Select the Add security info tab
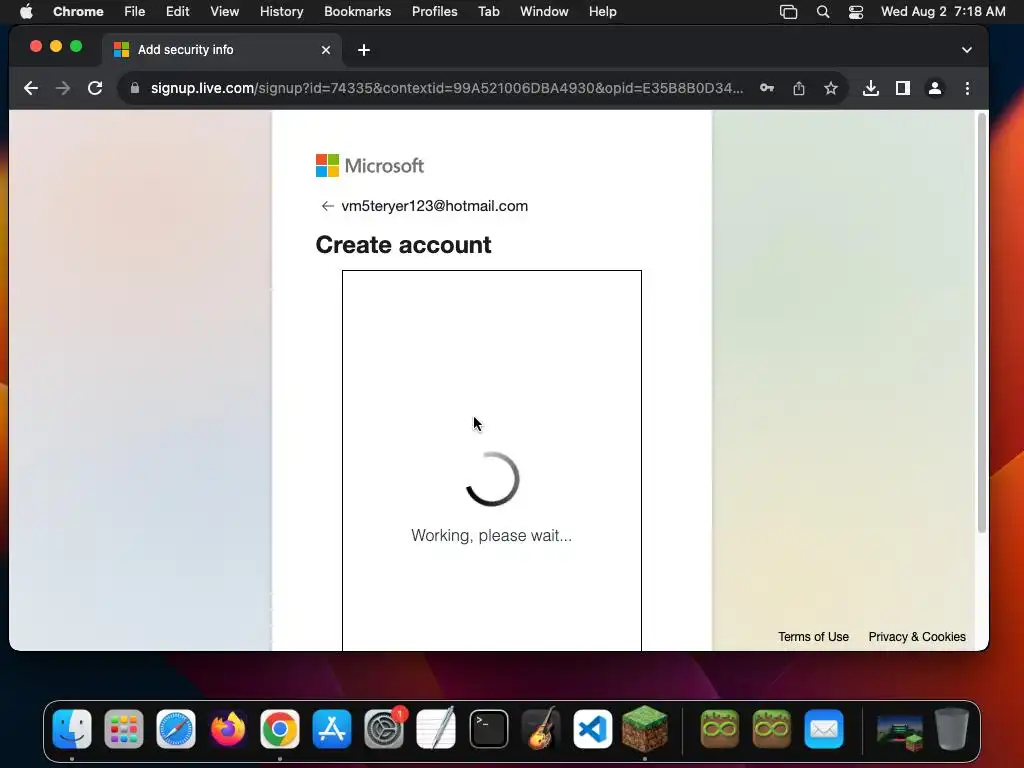 click(x=222, y=50)
